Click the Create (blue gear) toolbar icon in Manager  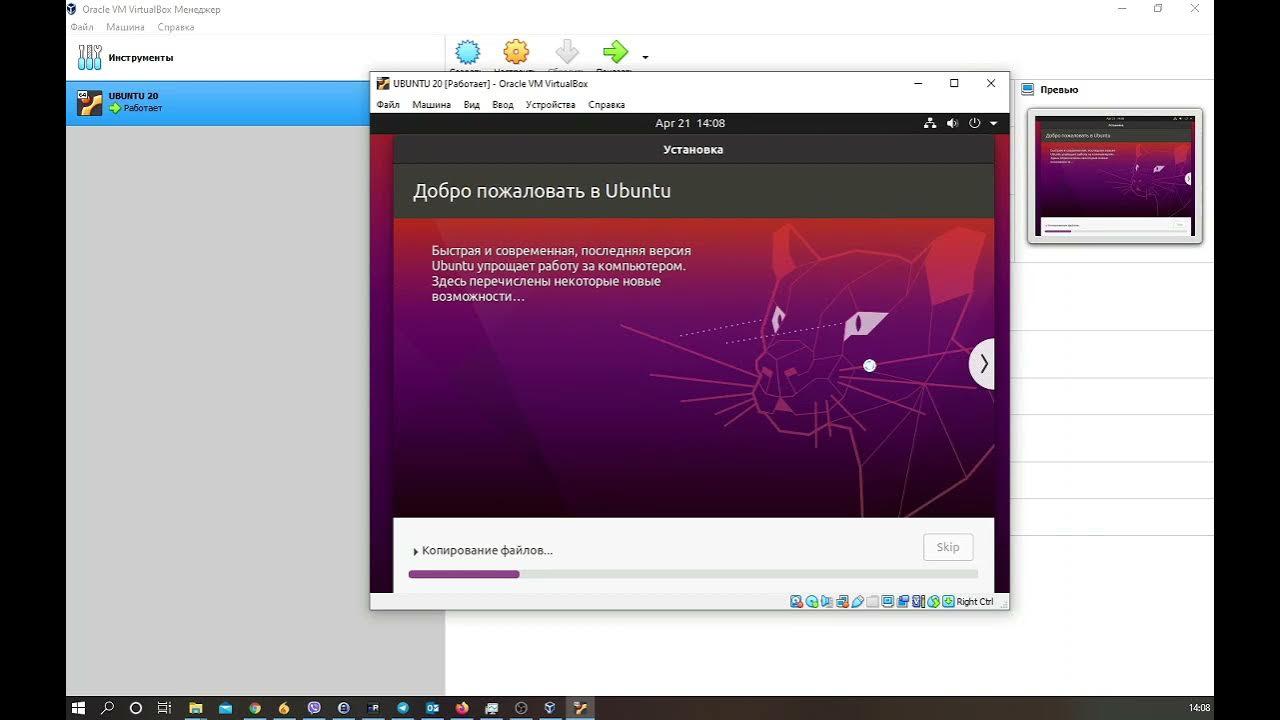click(x=467, y=54)
